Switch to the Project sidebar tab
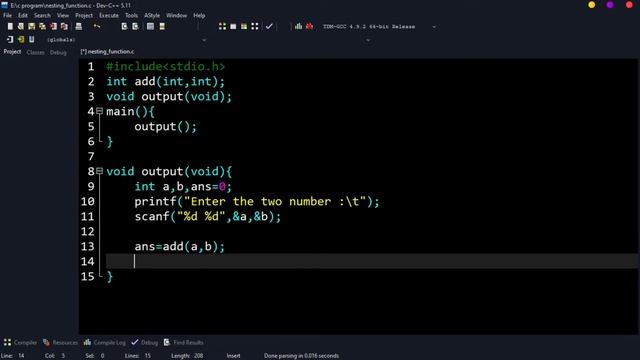 click(12, 52)
